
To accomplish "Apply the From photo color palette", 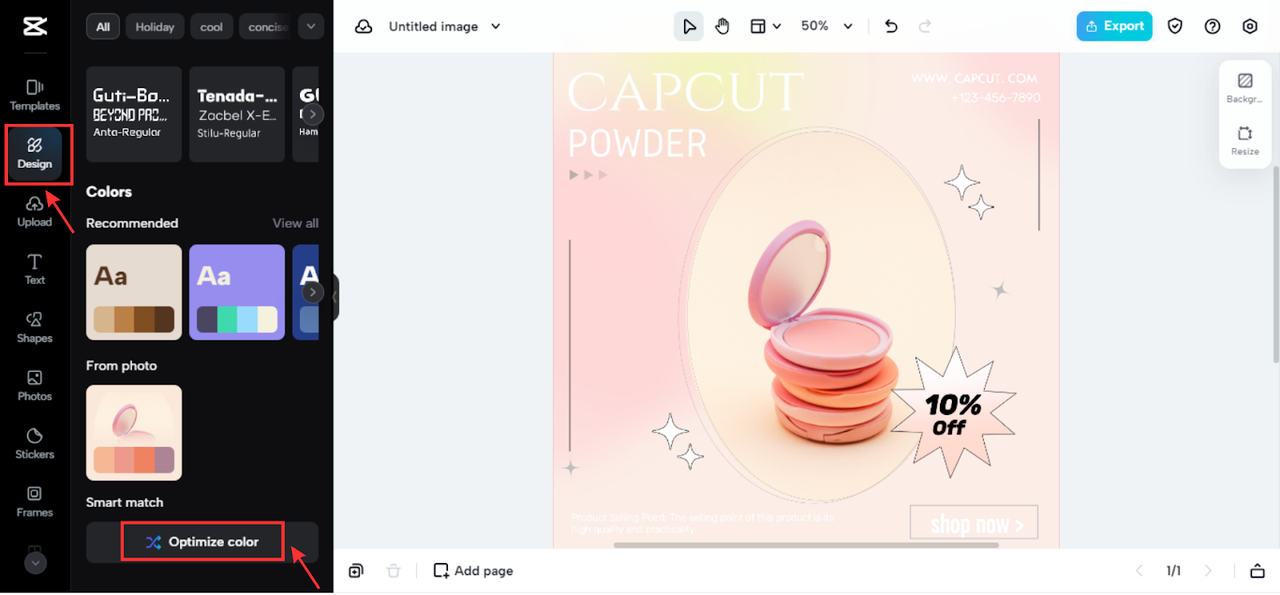I will (x=134, y=432).
